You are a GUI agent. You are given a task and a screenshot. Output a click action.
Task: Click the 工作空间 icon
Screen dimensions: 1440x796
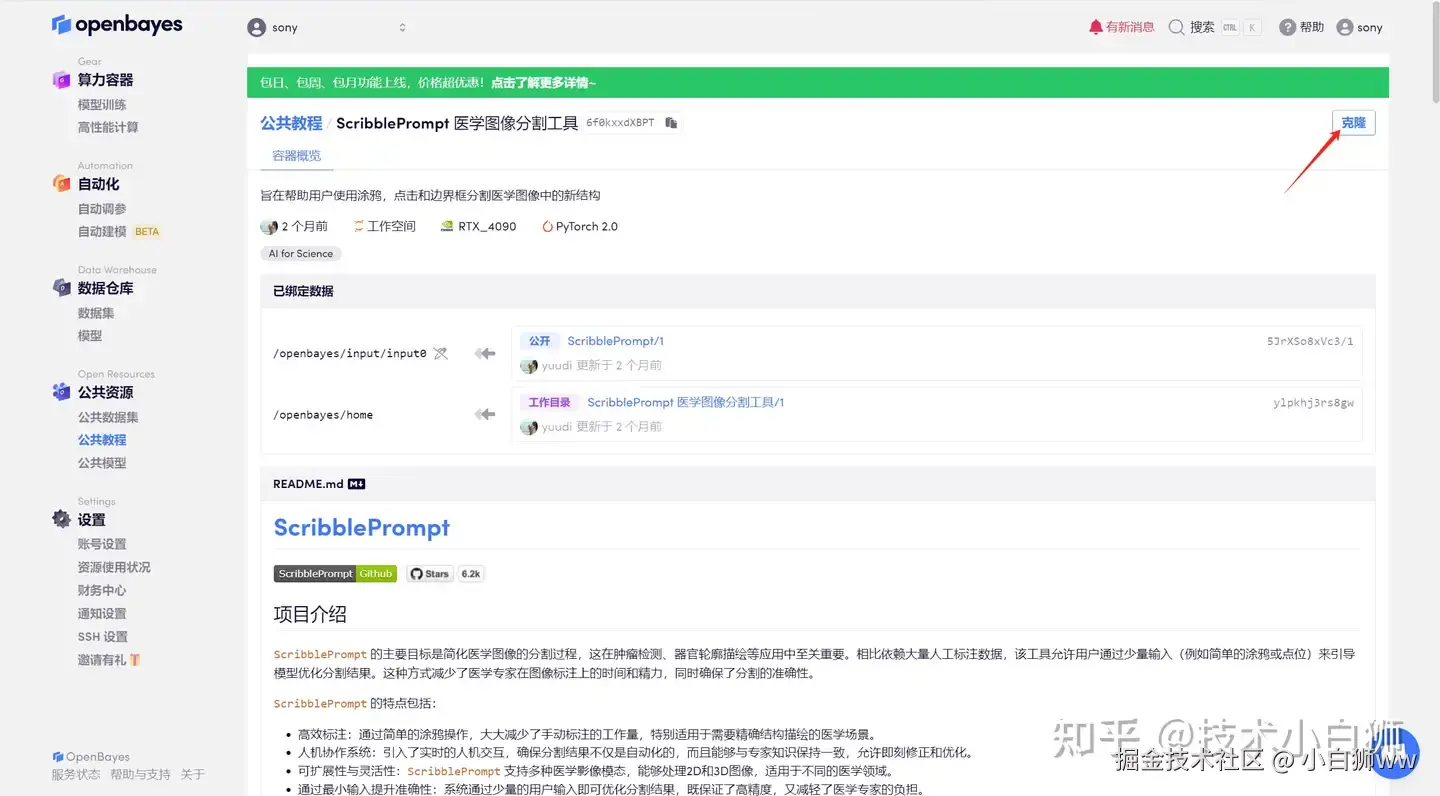358,227
